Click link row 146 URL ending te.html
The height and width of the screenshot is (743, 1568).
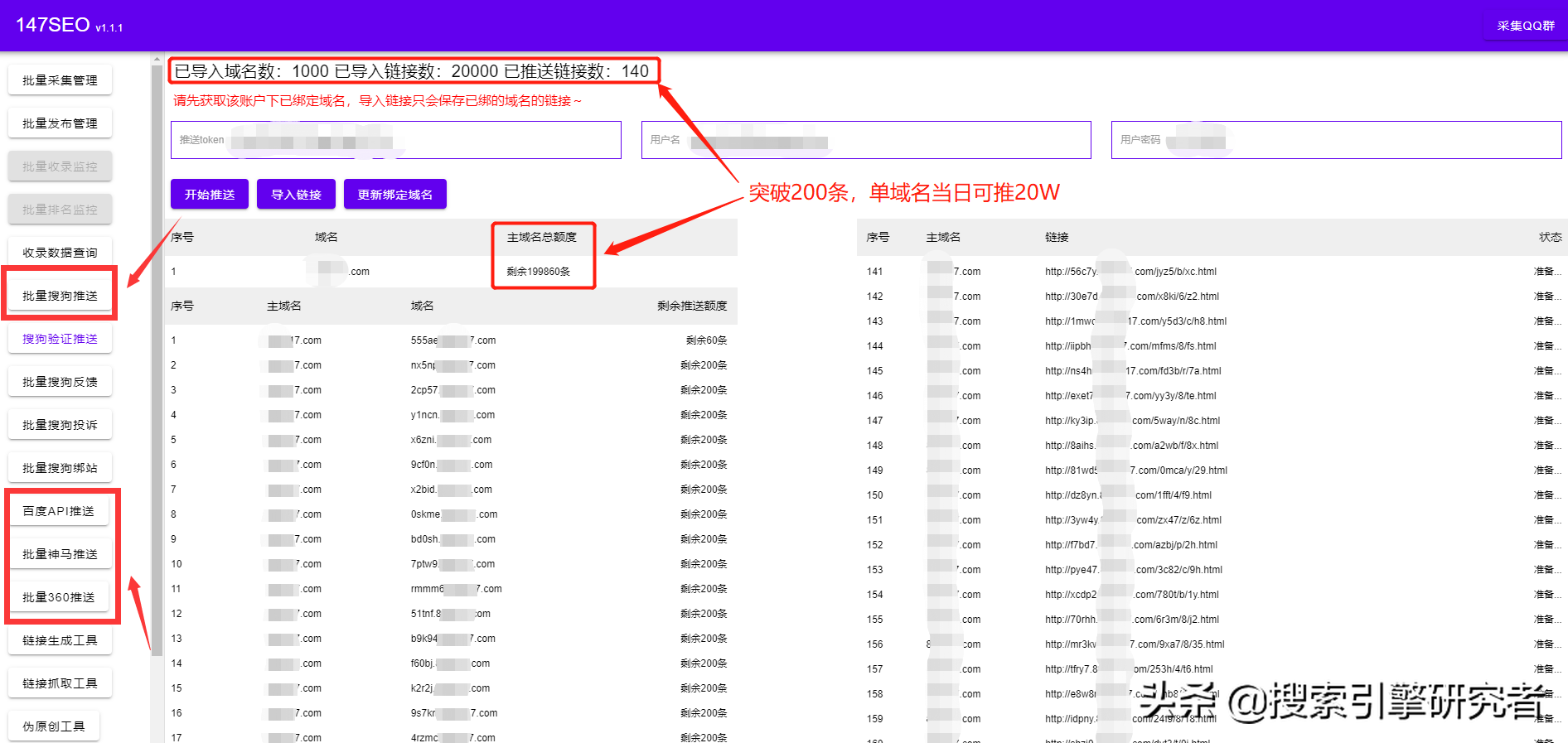[1130, 396]
